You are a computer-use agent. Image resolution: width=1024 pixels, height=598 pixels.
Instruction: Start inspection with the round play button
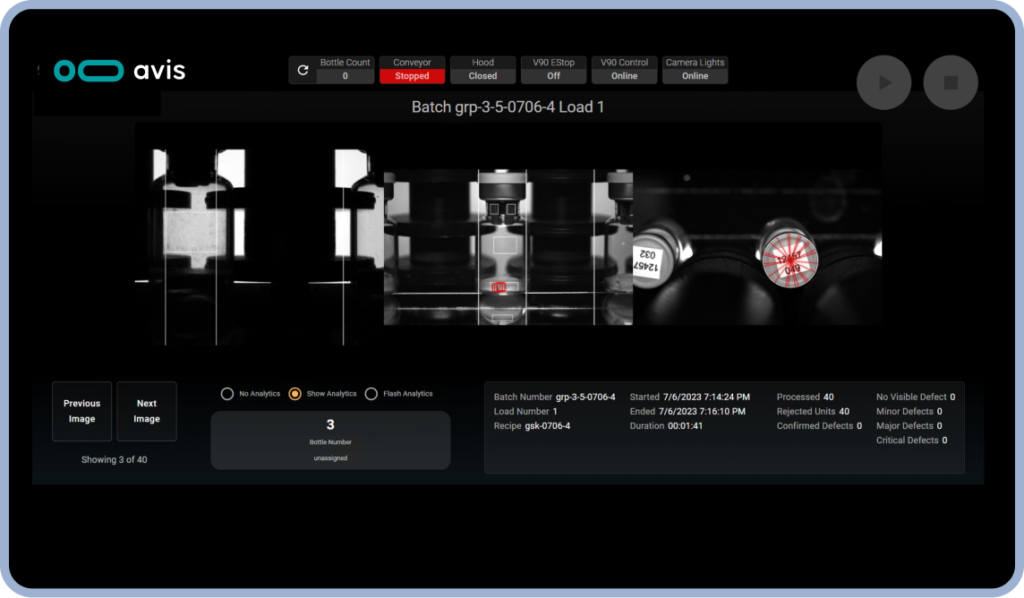point(883,83)
